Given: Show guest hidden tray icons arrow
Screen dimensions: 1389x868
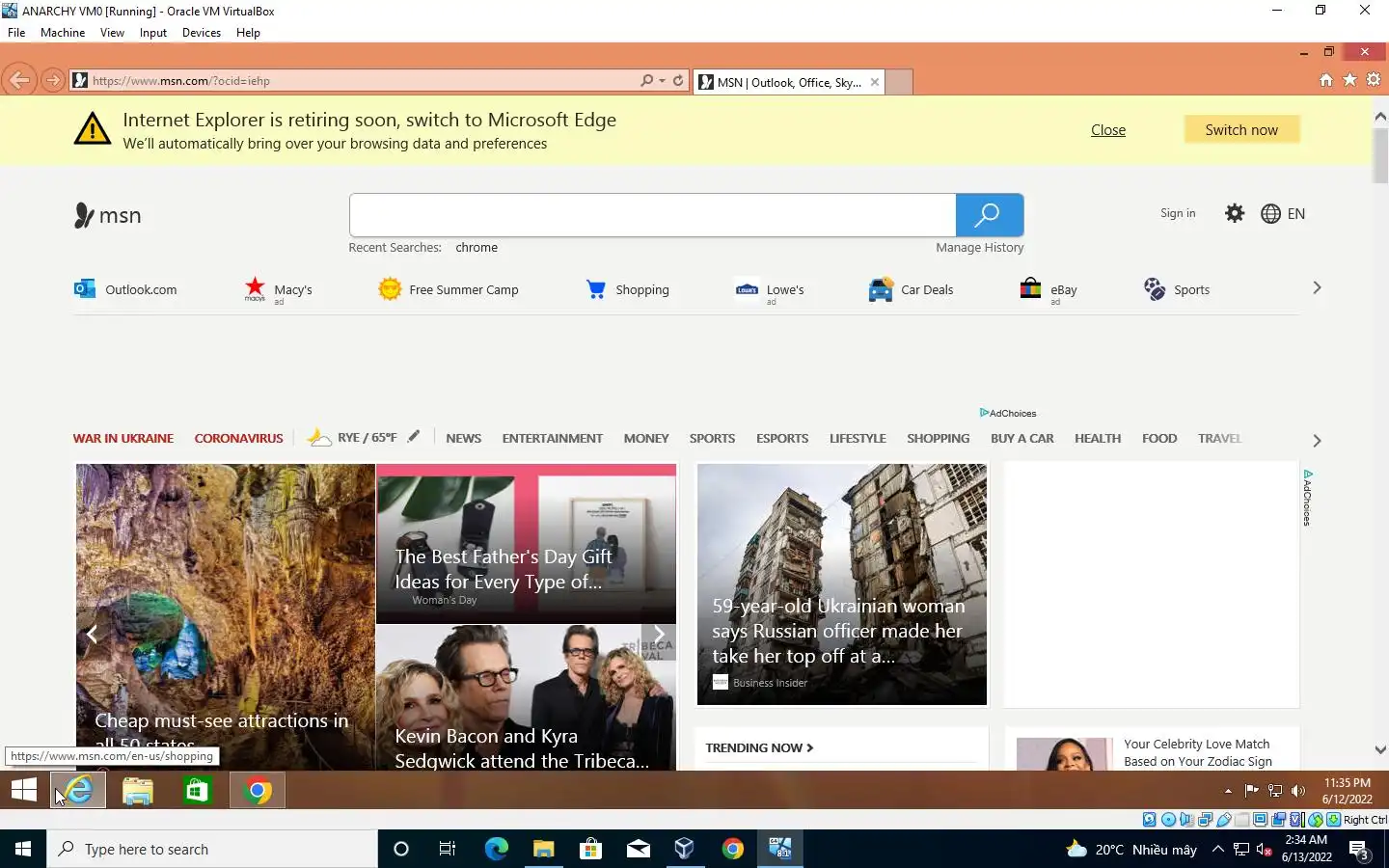Looking at the screenshot, I should pyautogui.click(x=1228, y=791).
